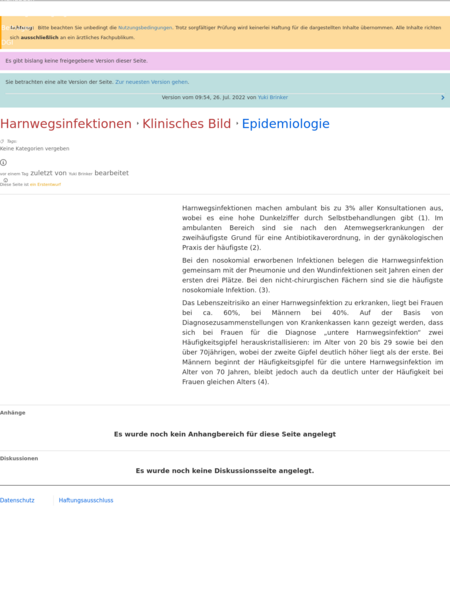Click the 'ausschließlich' bold word in warning
The height and width of the screenshot is (600, 450).
tap(39, 38)
